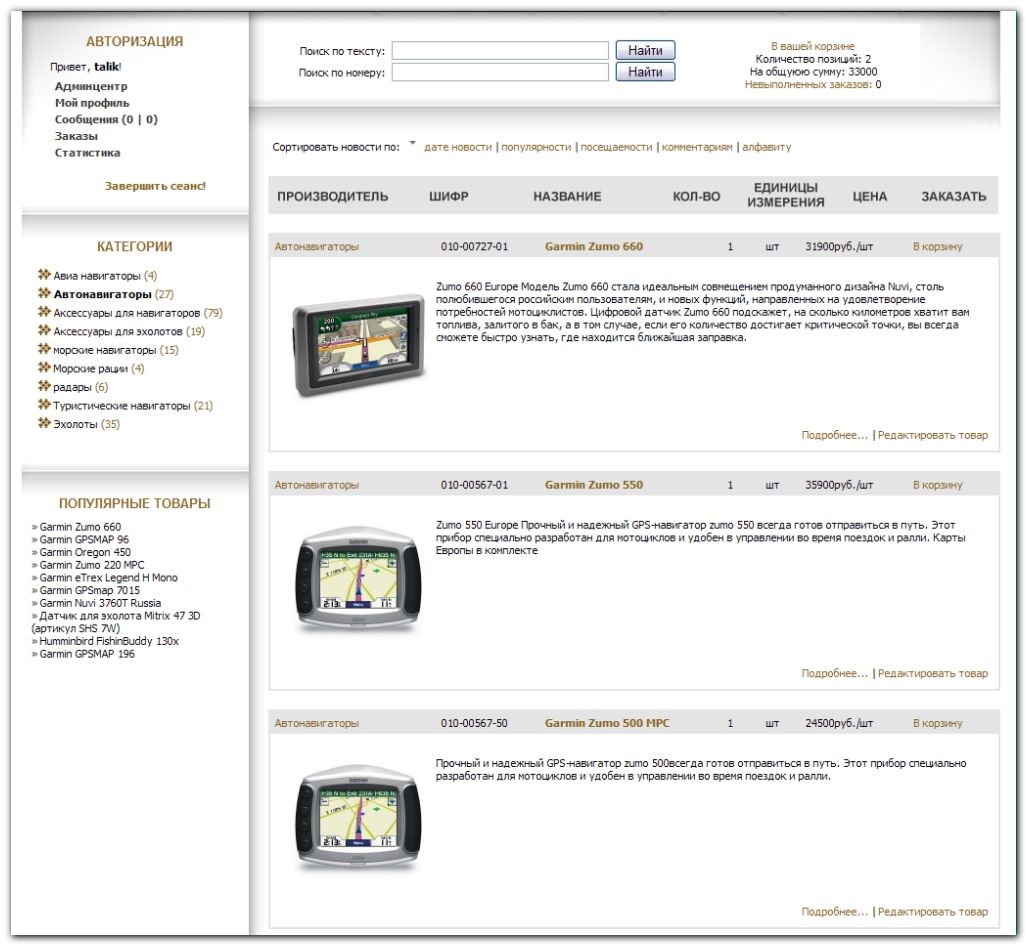Viewport: 1027px width, 946px height.
Task: Click Завершить сеанс! to log out
Action: [155, 186]
